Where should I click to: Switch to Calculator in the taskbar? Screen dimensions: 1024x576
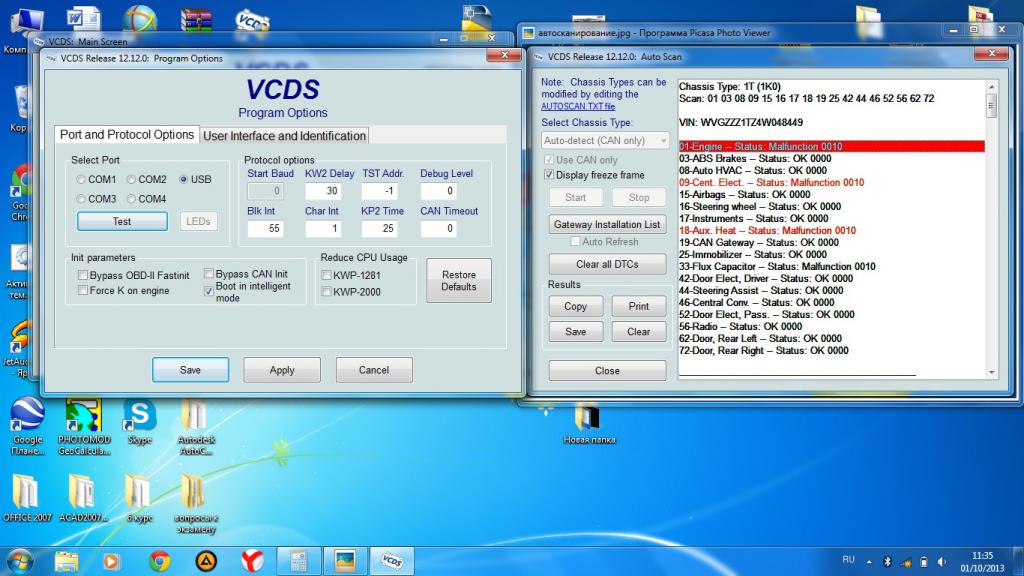[x=298, y=561]
